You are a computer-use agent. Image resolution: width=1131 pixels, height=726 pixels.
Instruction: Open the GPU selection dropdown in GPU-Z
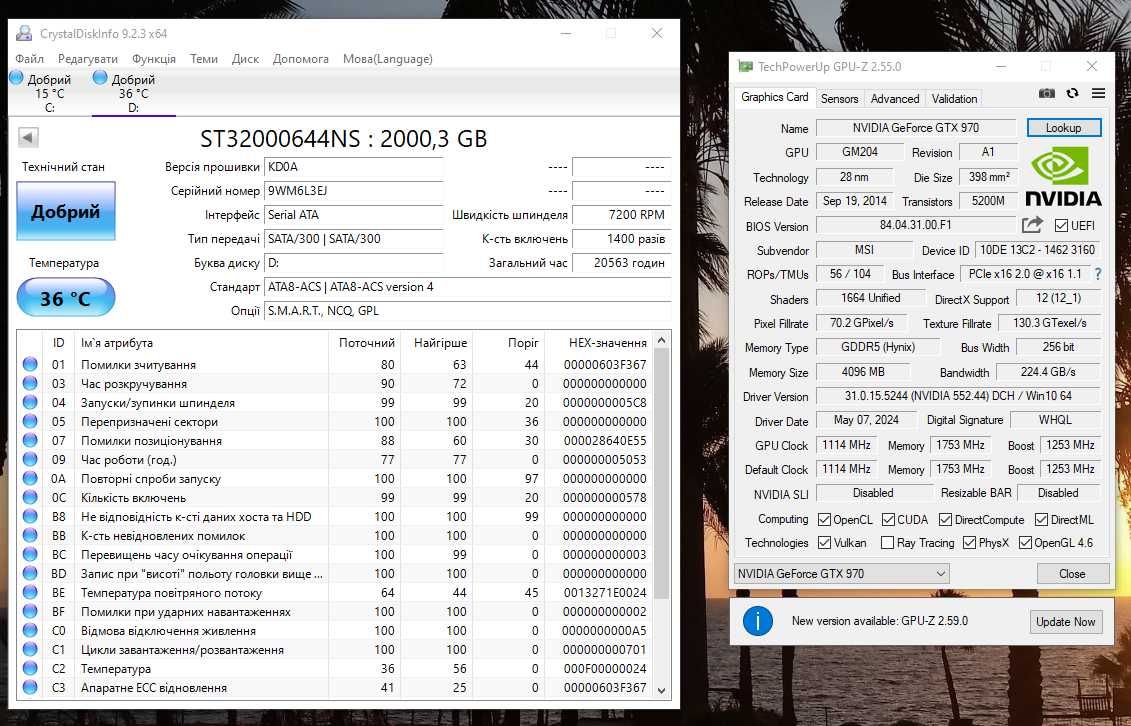pyautogui.click(x=841, y=574)
